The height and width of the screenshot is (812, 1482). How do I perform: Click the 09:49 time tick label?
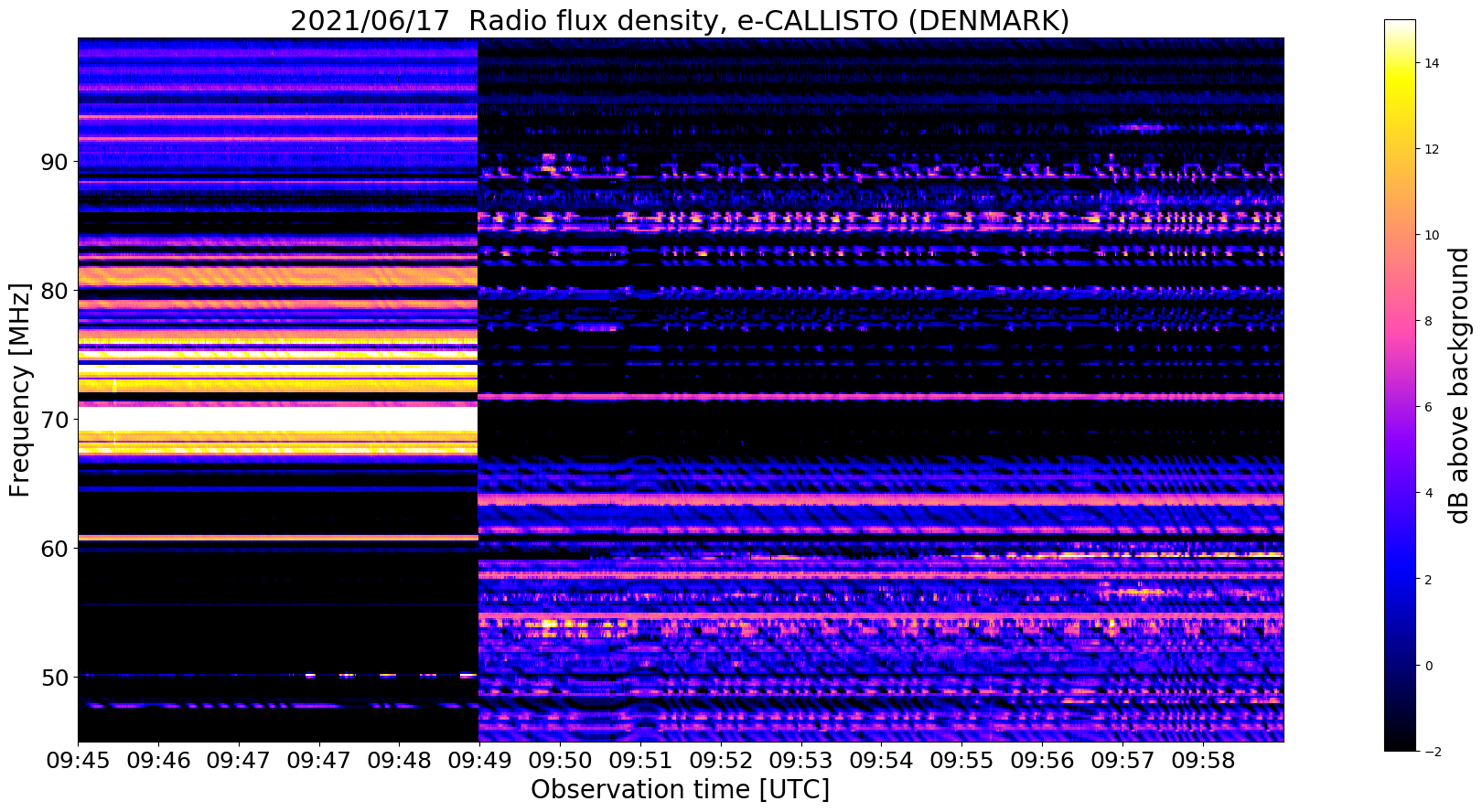pyautogui.click(x=479, y=761)
